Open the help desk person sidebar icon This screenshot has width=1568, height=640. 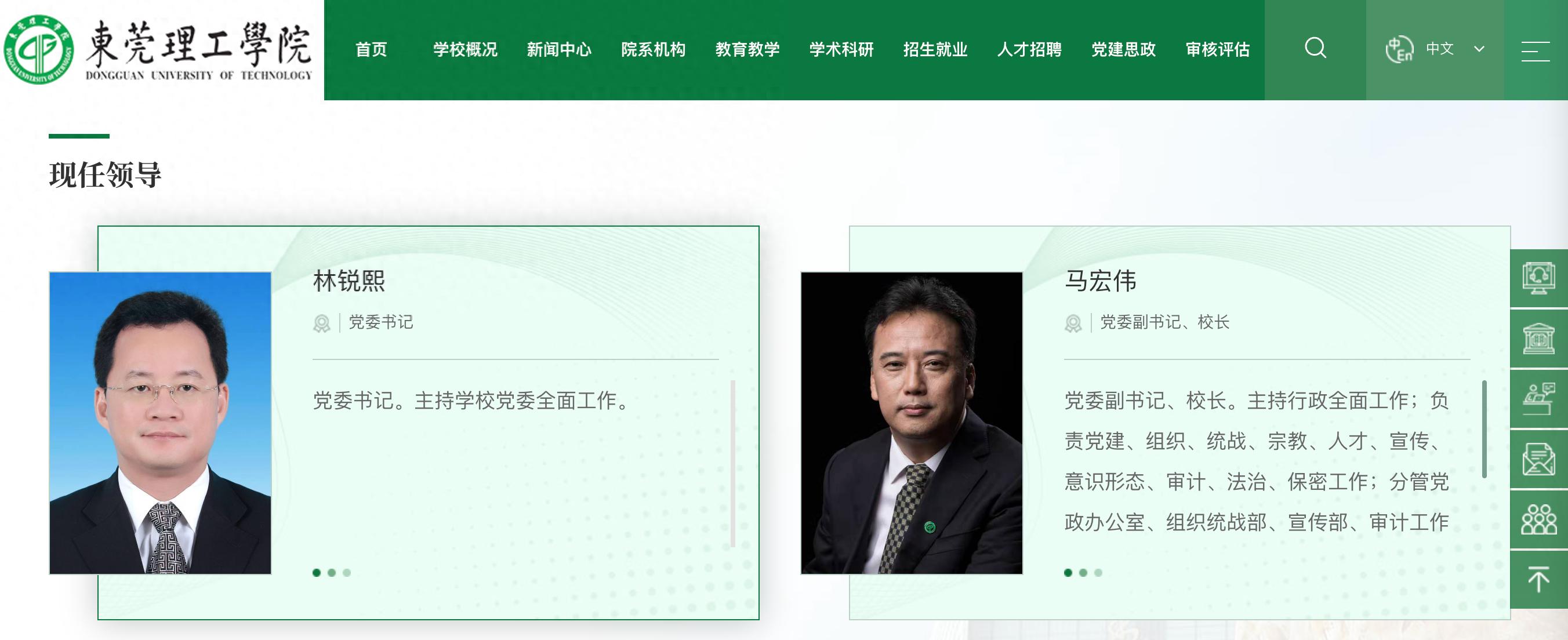[1539, 398]
